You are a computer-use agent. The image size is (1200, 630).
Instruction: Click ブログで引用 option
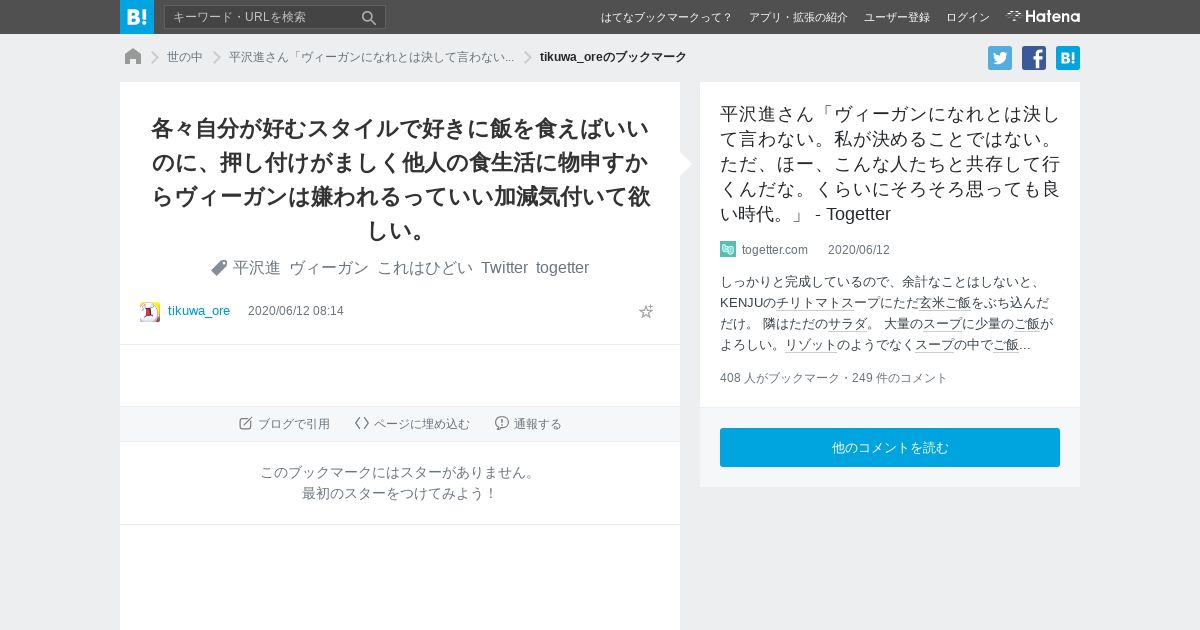click(284, 424)
